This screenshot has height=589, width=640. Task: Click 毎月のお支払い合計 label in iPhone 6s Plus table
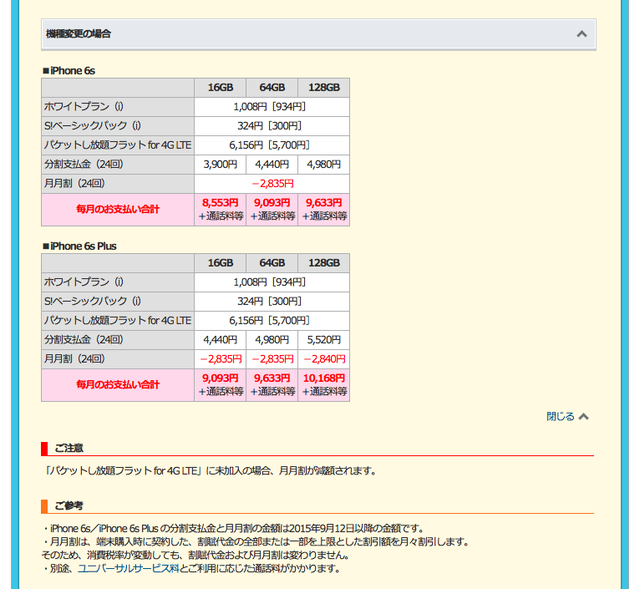118,385
